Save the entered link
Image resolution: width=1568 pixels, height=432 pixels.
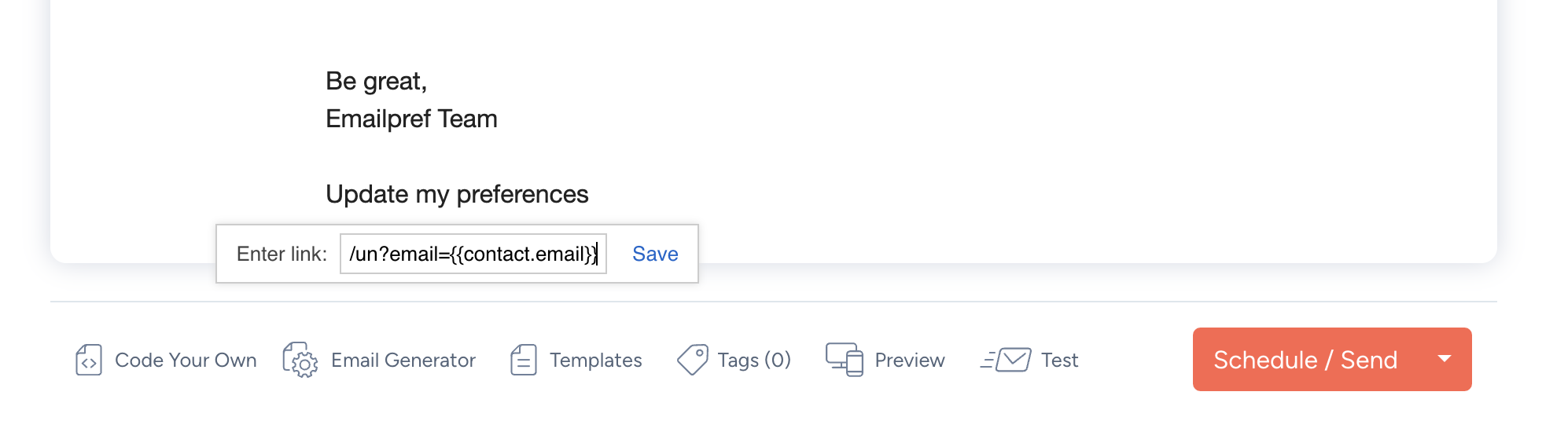pyautogui.click(x=655, y=254)
